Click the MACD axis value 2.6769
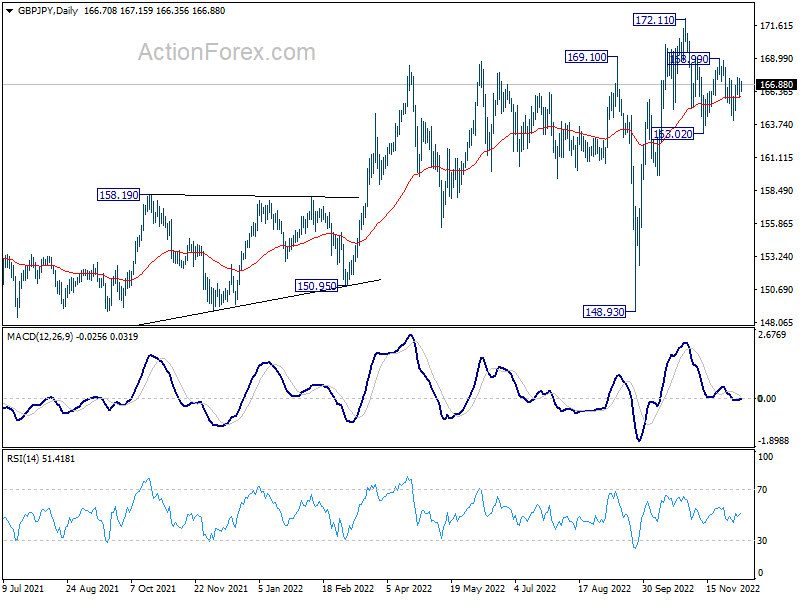 click(772, 335)
